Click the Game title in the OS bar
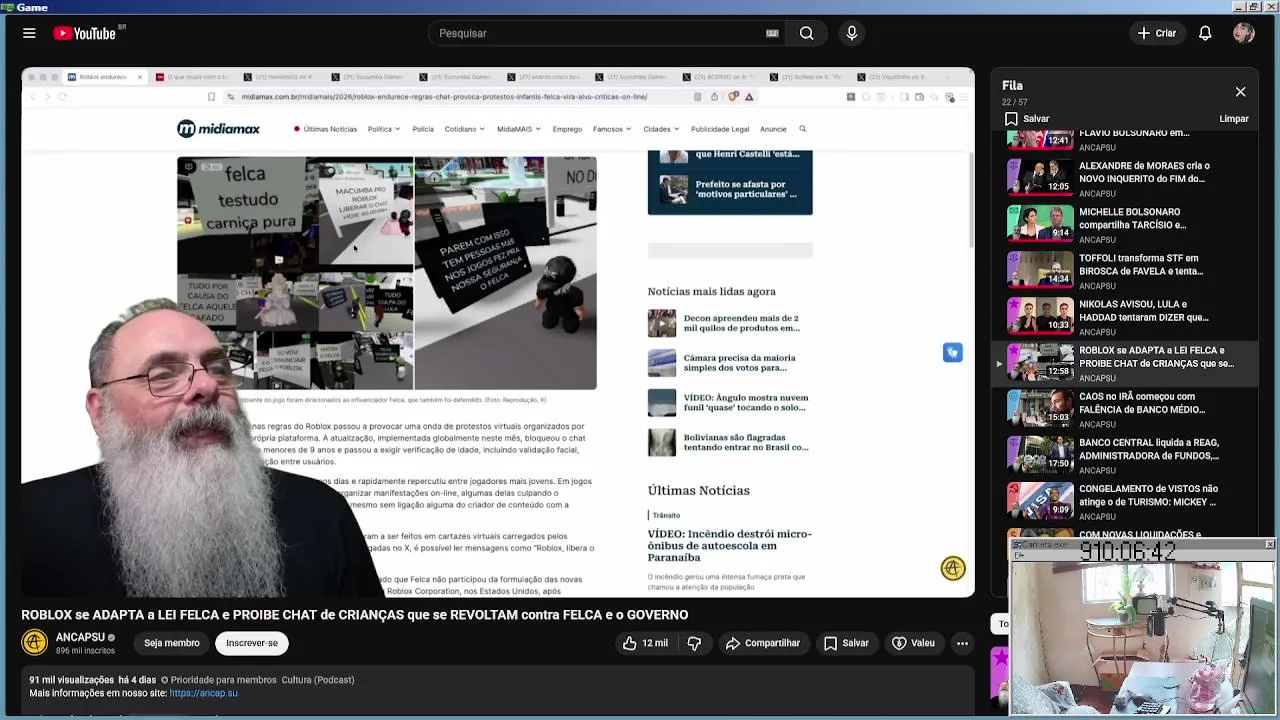This screenshot has height=720, width=1280. point(31,7)
